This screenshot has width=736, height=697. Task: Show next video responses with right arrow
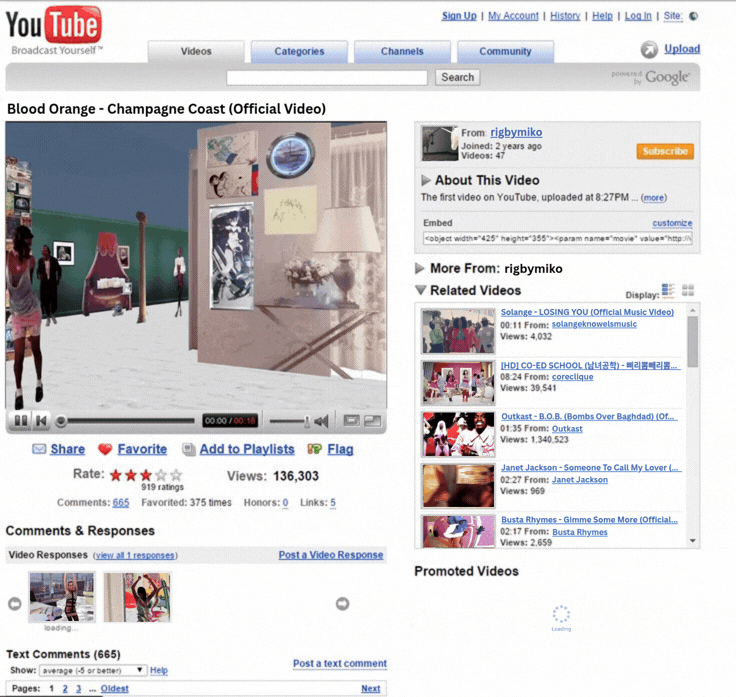pyautogui.click(x=342, y=604)
